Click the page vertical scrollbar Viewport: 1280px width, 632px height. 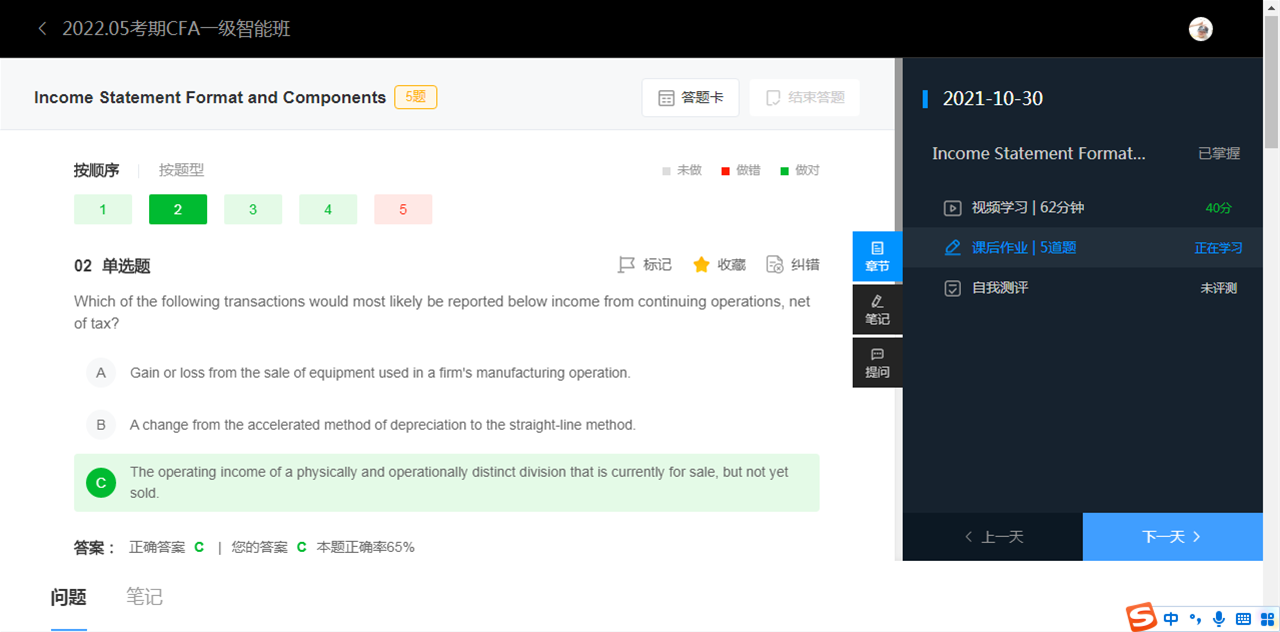pyautogui.click(x=1272, y=80)
